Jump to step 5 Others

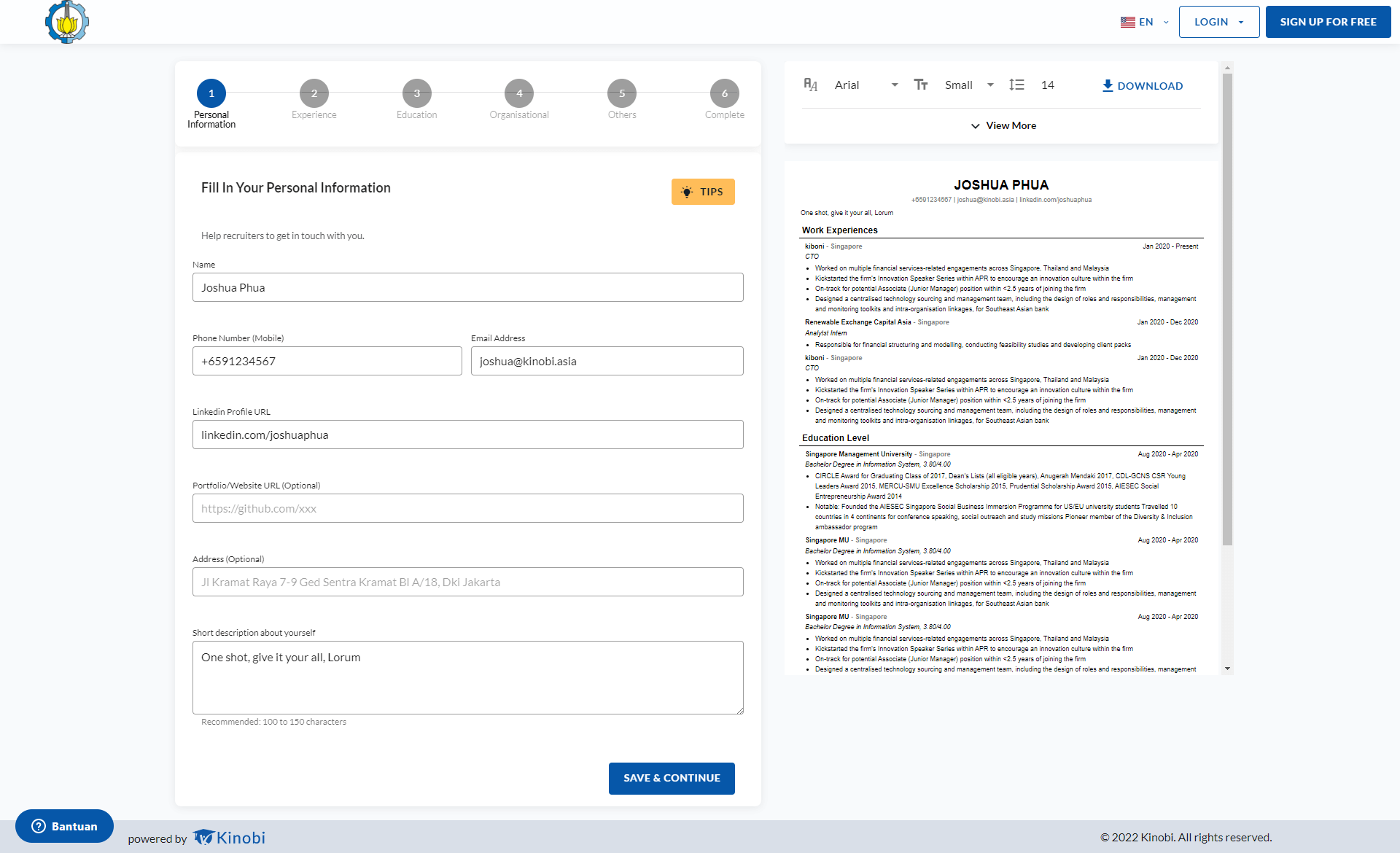click(622, 93)
